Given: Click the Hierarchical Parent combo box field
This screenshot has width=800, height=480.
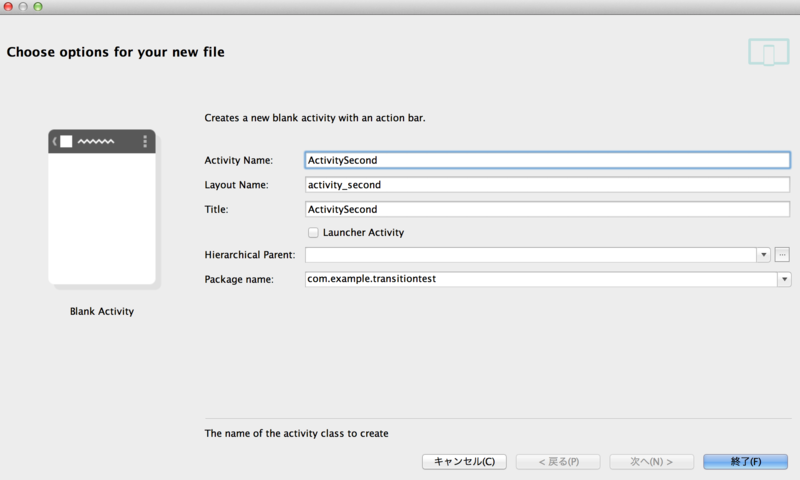Looking at the screenshot, I should tap(531, 255).
